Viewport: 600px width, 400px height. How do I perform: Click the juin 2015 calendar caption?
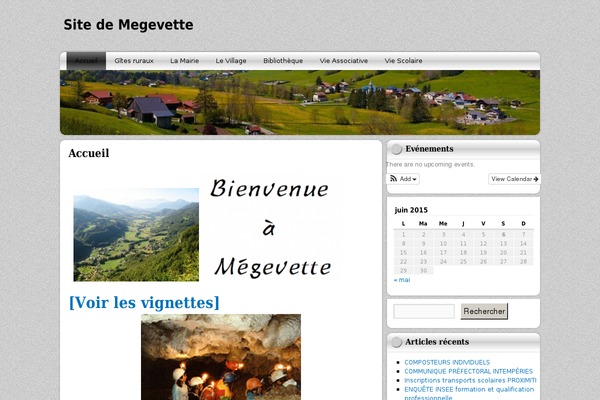pyautogui.click(x=411, y=210)
